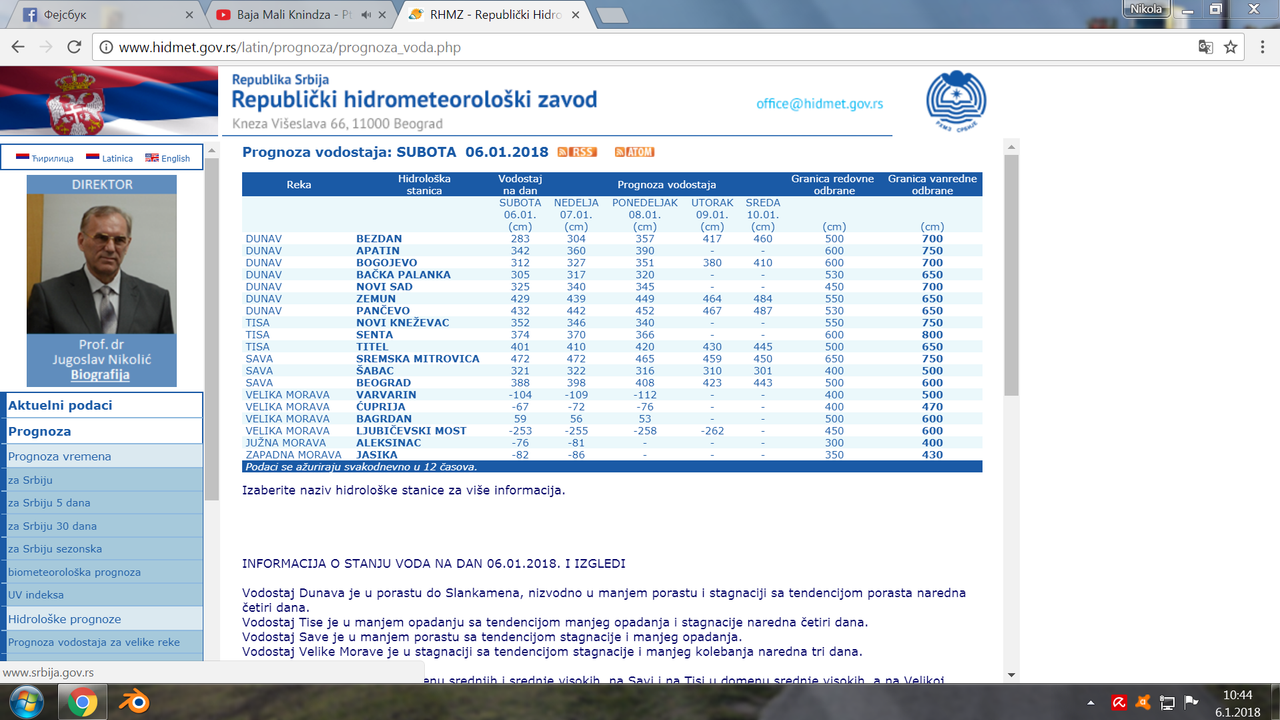This screenshot has height=720, width=1280.
Task: Open Prognoza vremena sidebar item
Action: [x=102, y=456]
